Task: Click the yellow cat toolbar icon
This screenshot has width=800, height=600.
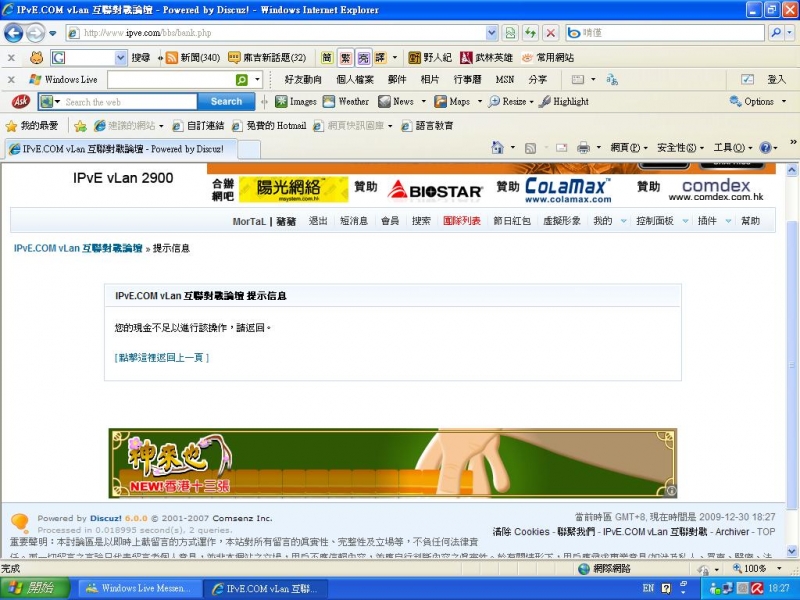Action: point(36,58)
